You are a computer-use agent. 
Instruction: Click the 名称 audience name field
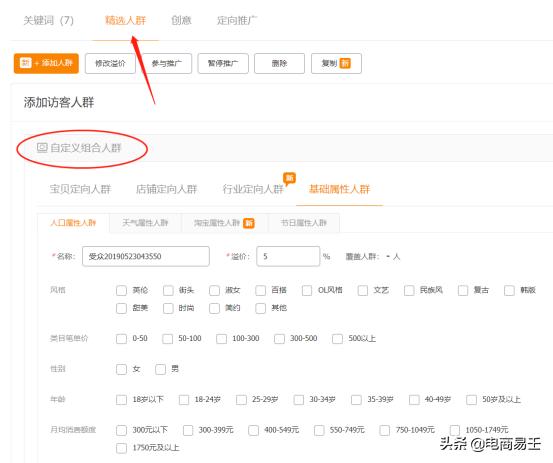point(146,256)
